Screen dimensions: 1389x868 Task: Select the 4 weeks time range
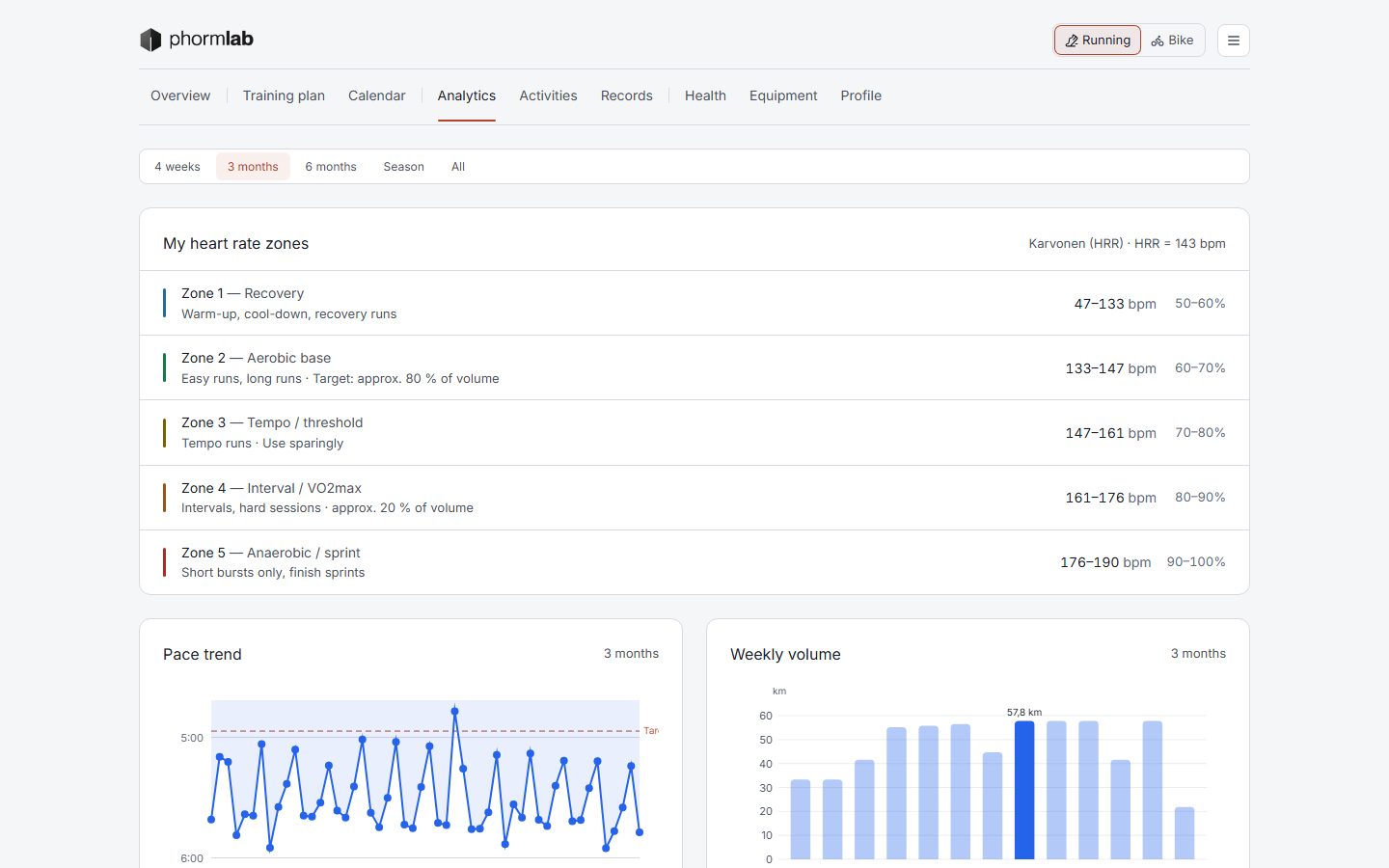coord(177,167)
